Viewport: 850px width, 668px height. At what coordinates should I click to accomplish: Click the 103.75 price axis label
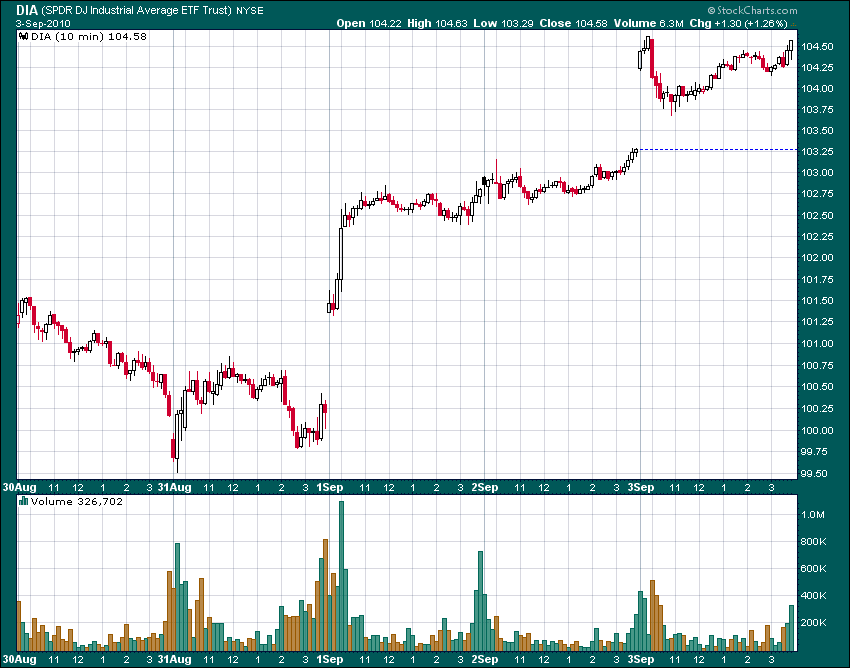point(817,110)
